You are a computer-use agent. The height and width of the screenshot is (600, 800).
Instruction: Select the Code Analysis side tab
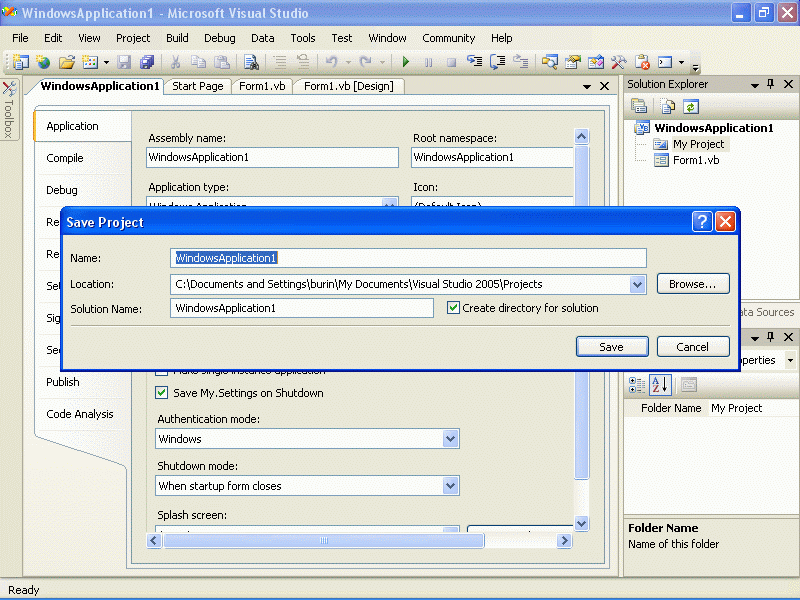(x=80, y=414)
